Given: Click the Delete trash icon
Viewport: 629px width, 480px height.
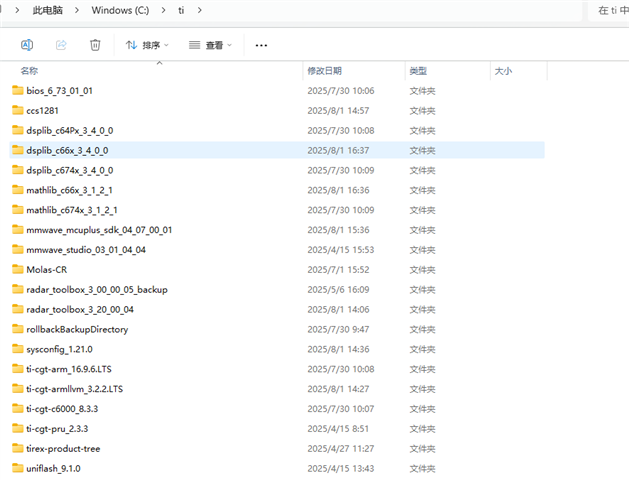Looking at the screenshot, I should [95, 45].
